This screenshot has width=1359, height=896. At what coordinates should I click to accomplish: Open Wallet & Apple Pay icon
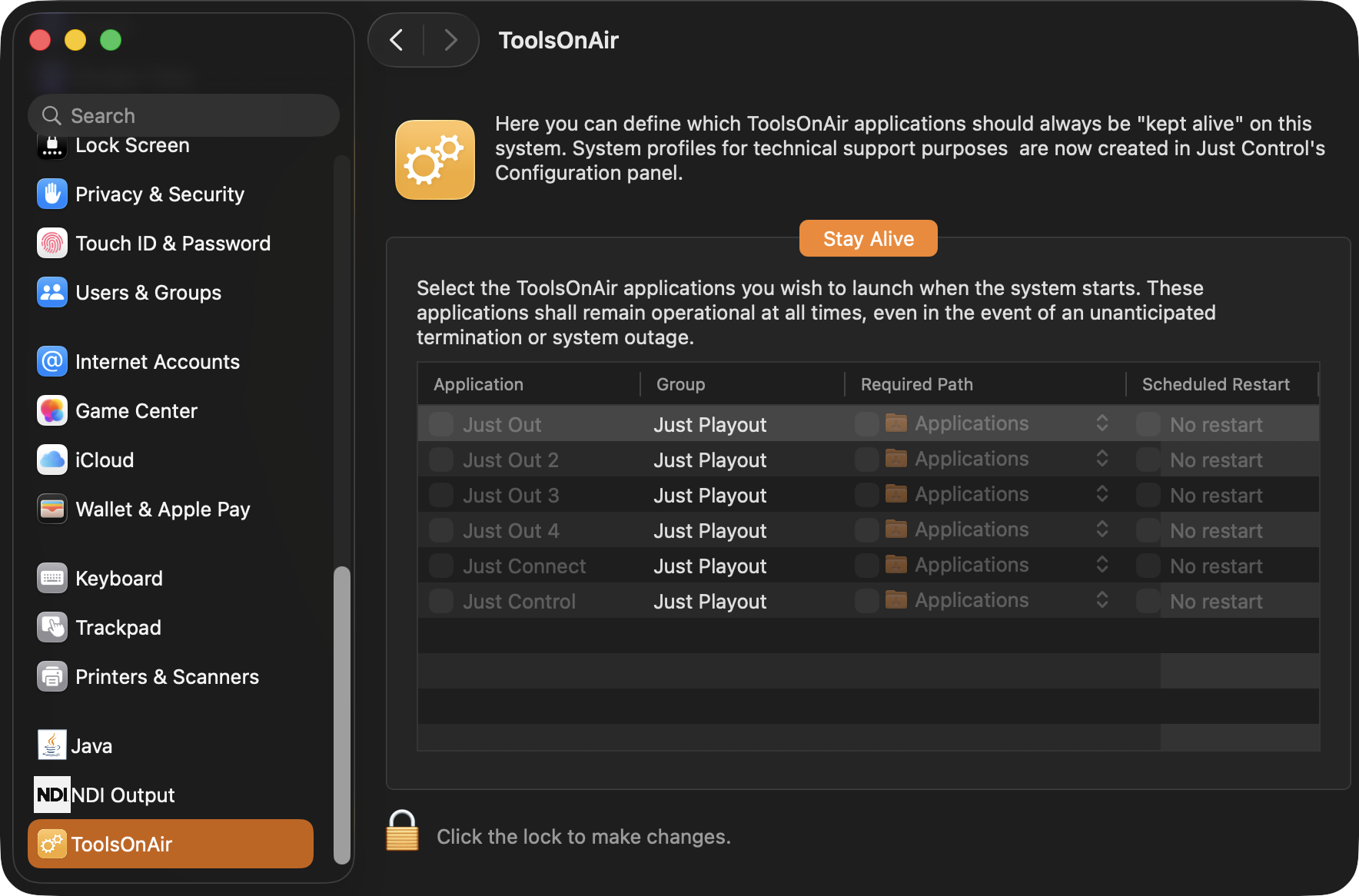[52, 509]
